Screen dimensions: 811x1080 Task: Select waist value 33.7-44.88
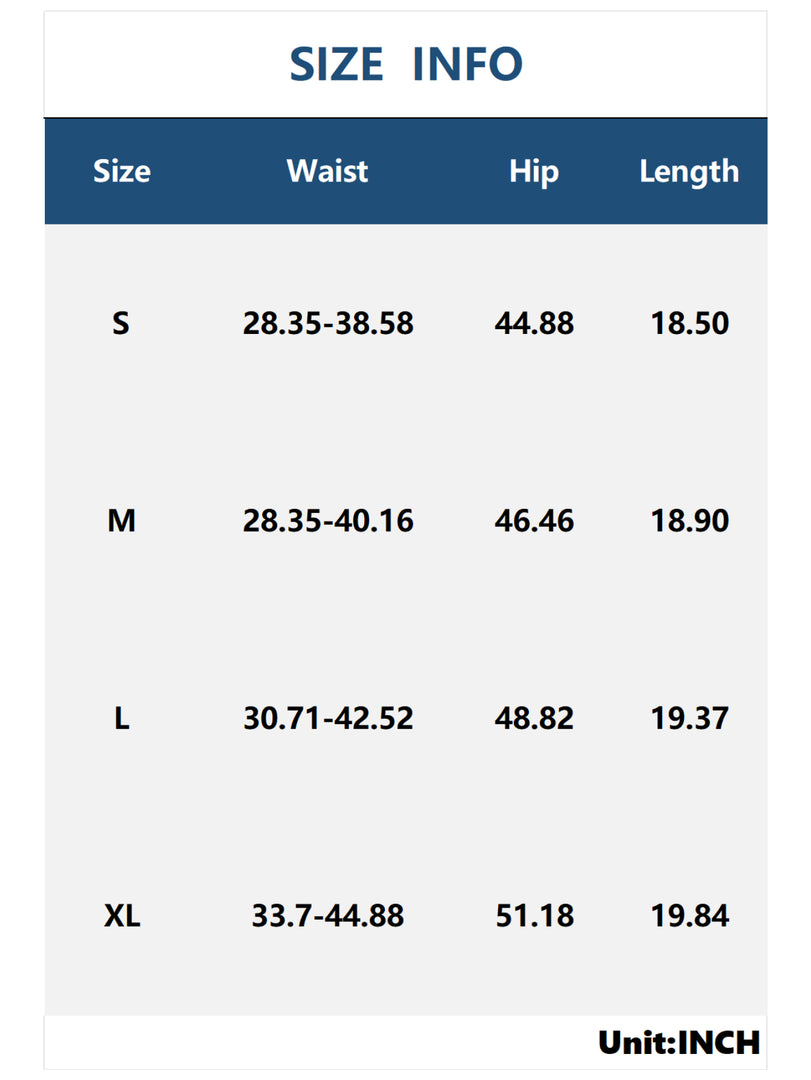[x=328, y=916]
